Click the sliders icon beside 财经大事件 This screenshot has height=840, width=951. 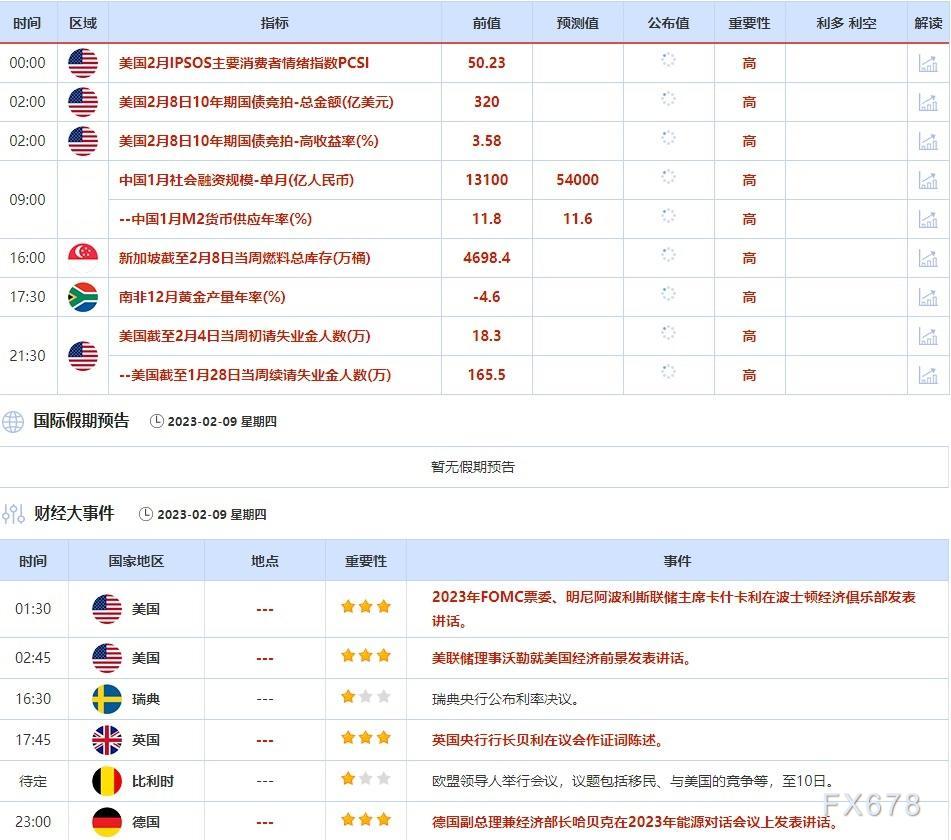13,514
